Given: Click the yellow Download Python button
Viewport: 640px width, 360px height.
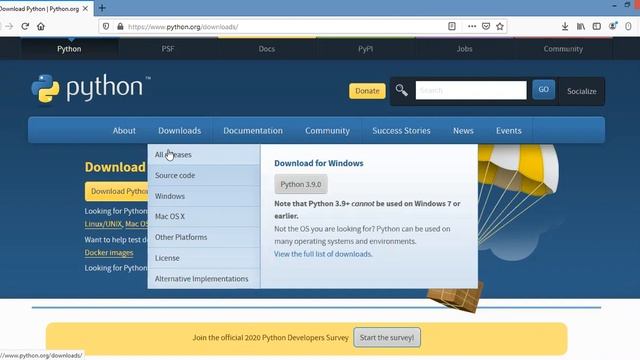Looking at the screenshot, I should (x=117, y=191).
